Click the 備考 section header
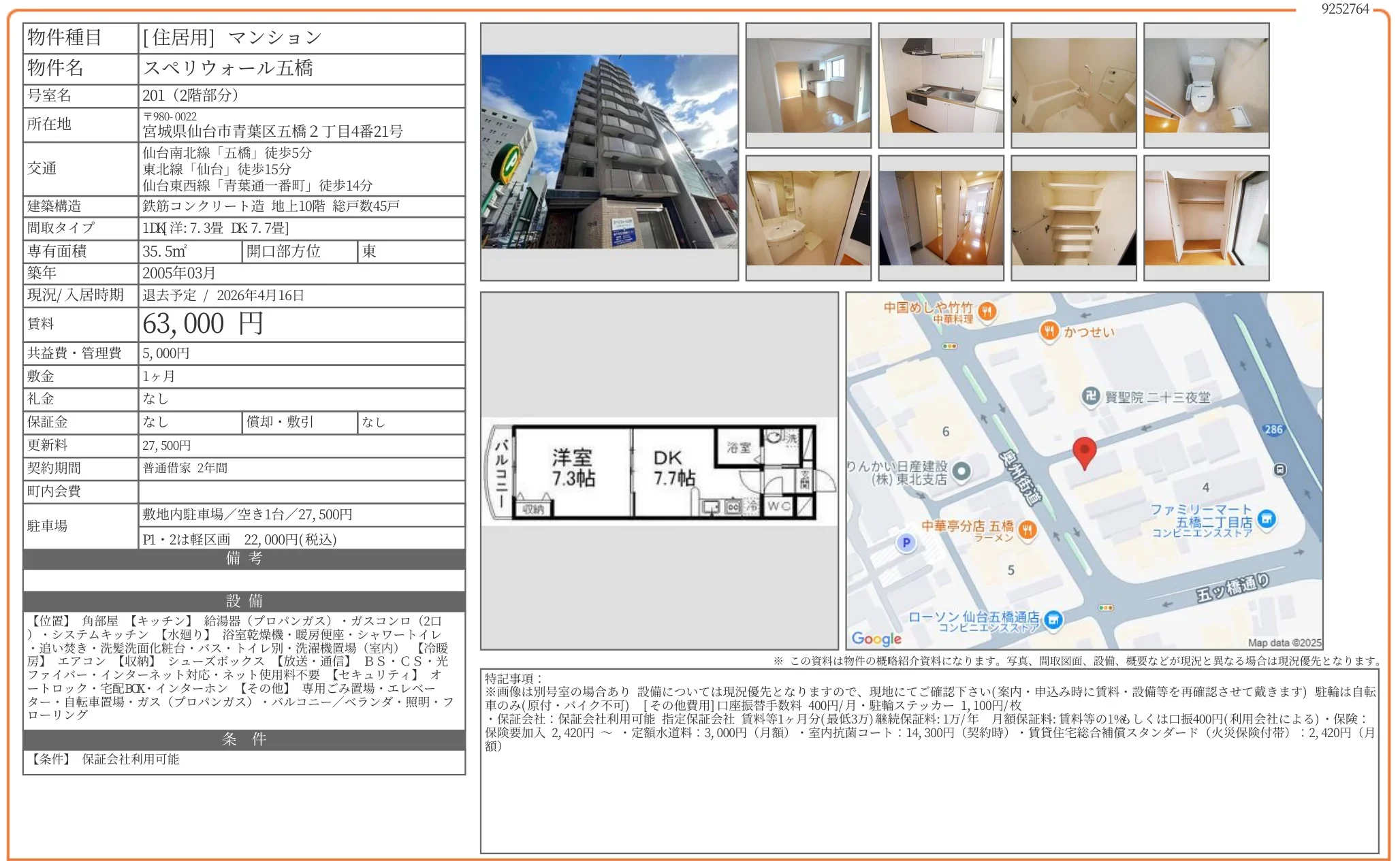The image size is (1400, 861). tap(244, 559)
